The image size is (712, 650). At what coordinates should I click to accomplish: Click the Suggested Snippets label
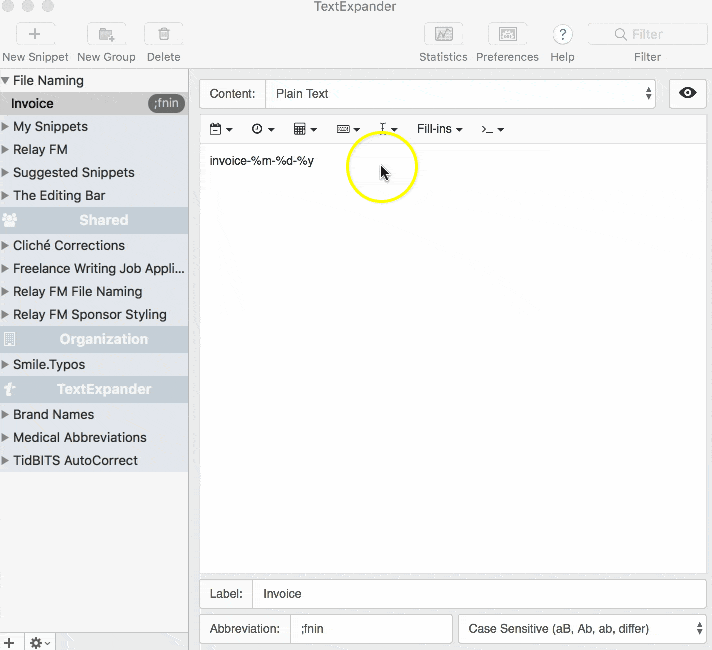click(74, 173)
